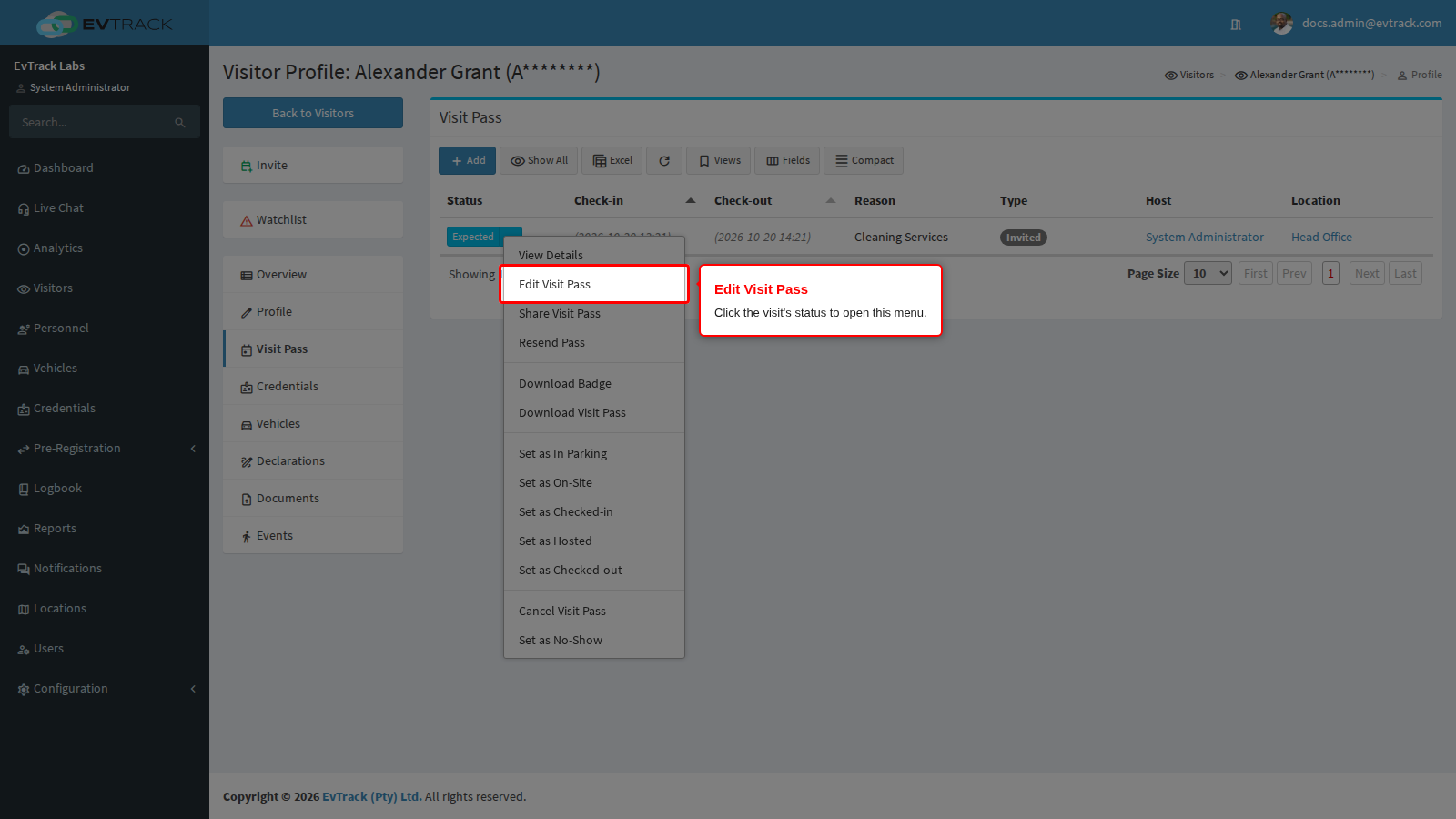This screenshot has height=819, width=1456.
Task: Click the search magnifier icon in sidebar
Action: click(x=180, y=123)
